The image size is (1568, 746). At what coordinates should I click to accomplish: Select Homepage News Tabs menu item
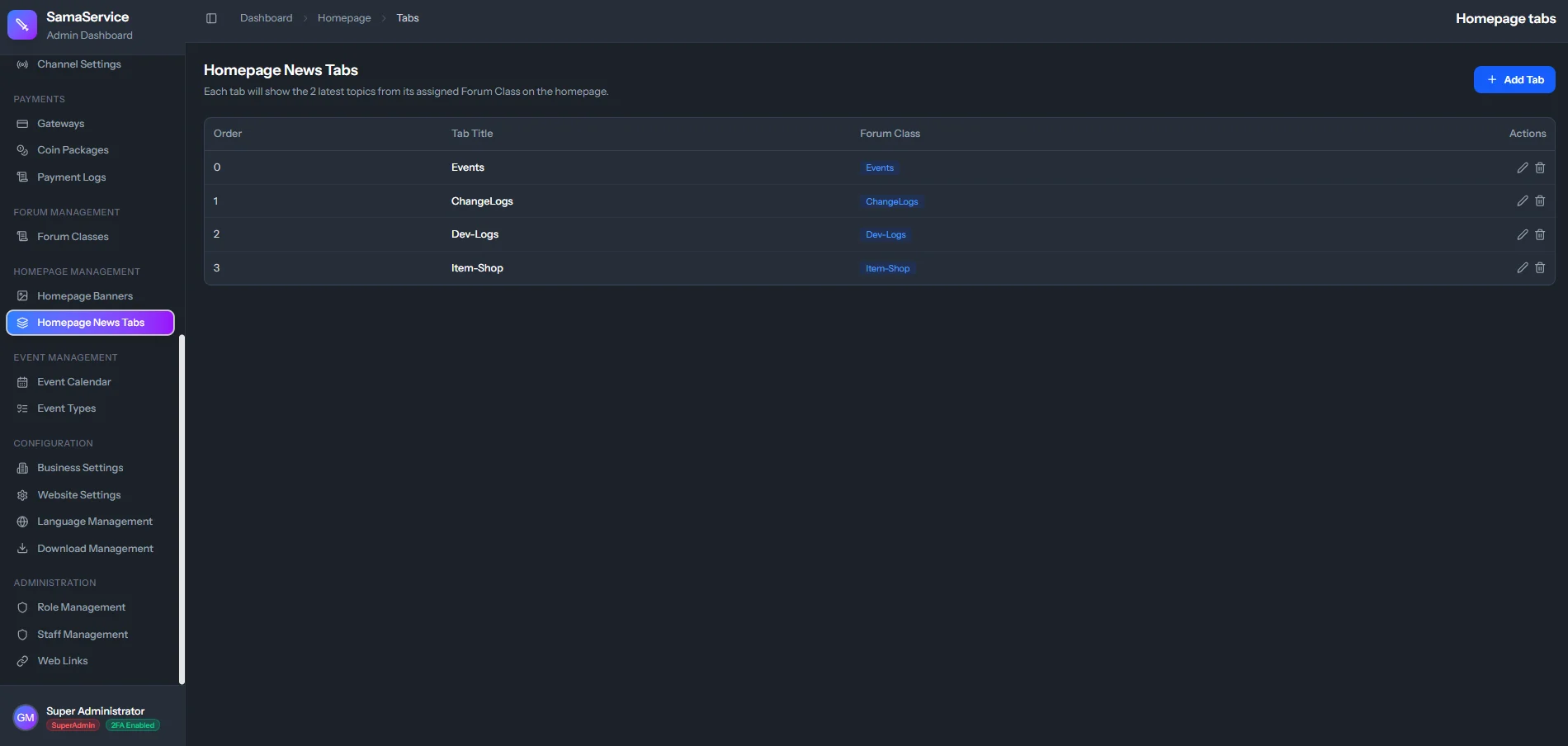91,323
